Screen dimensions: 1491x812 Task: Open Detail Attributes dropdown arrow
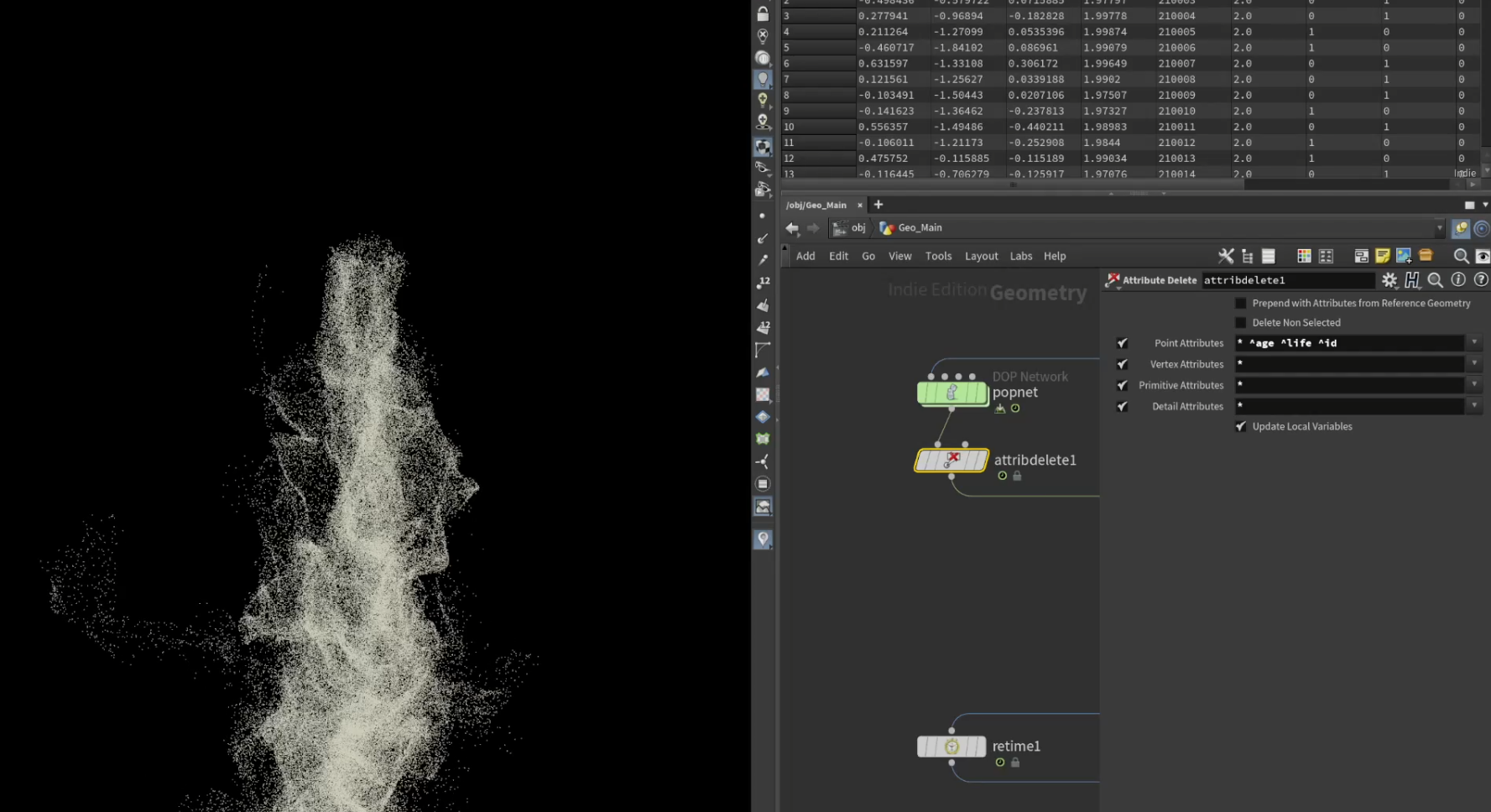(x=1474, y=405)
